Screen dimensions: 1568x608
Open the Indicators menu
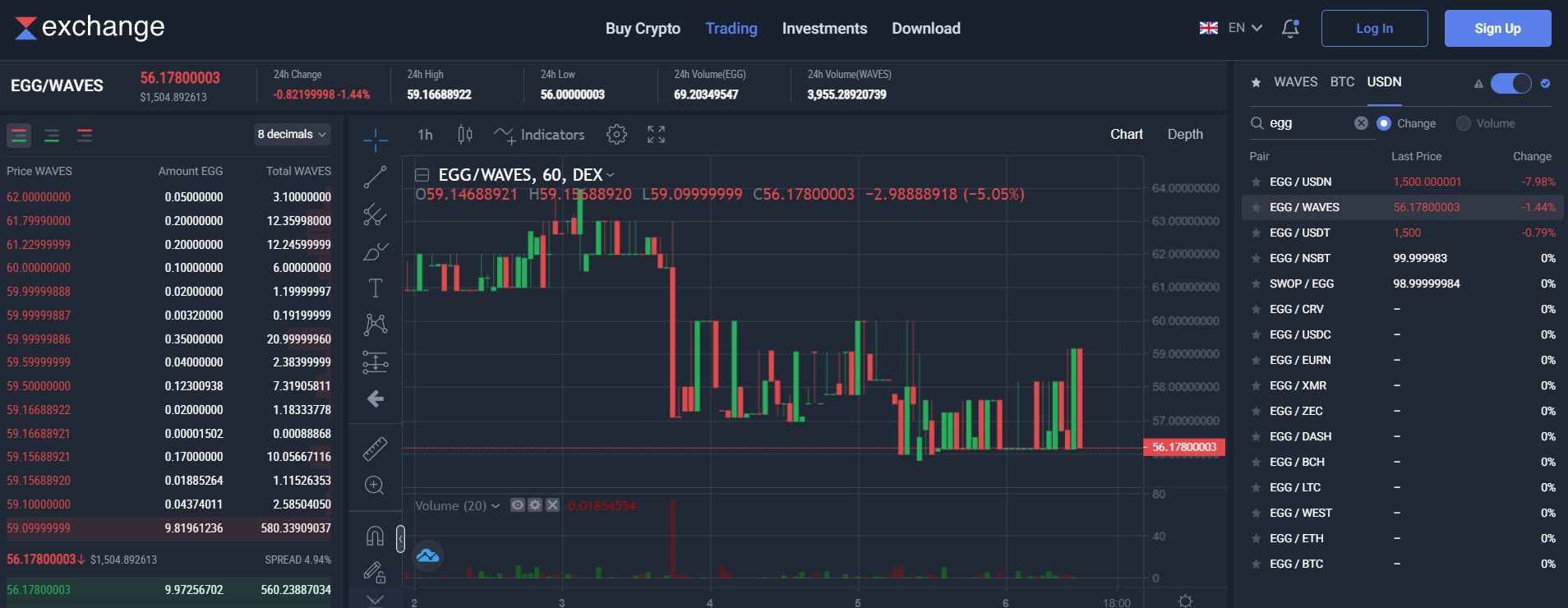click(539, 134)
